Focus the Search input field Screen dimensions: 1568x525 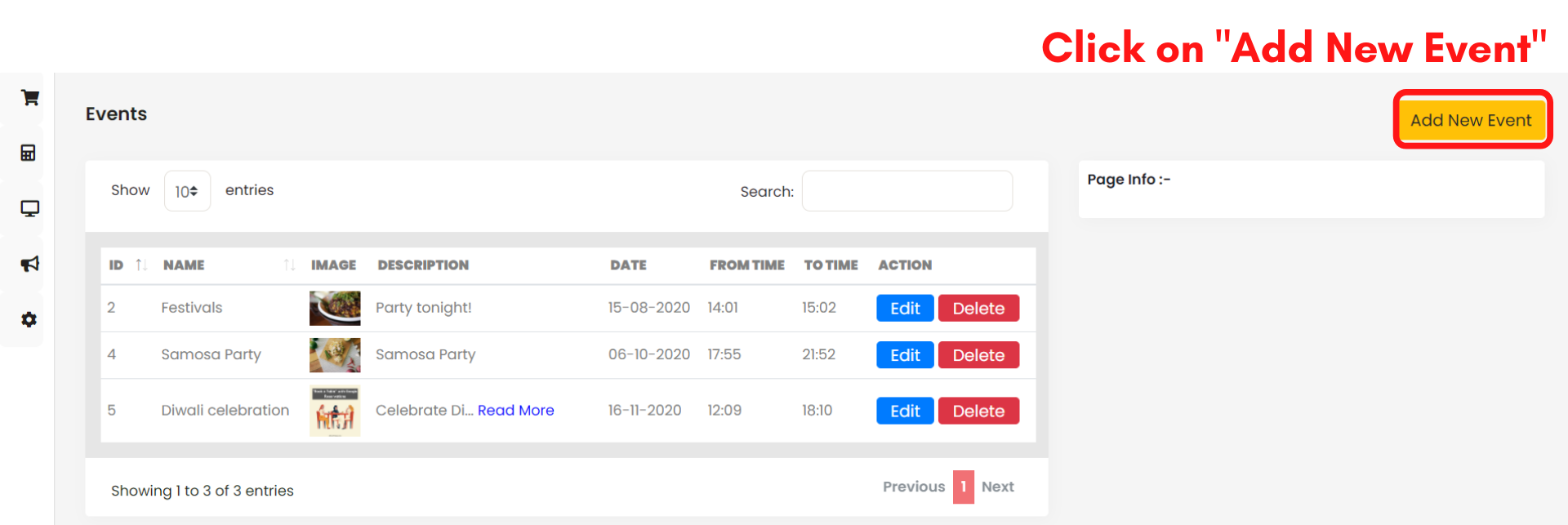(x=906, y=191)
